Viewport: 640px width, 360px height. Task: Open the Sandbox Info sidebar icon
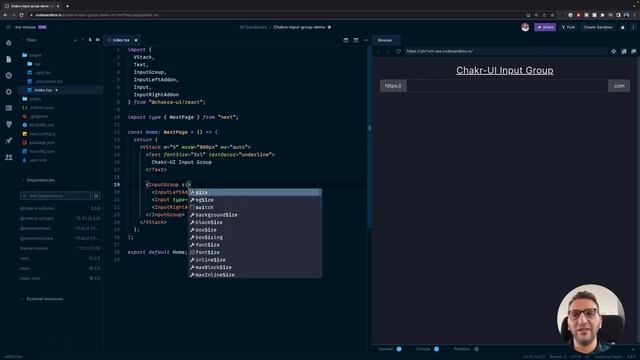(x=9, y=43)
